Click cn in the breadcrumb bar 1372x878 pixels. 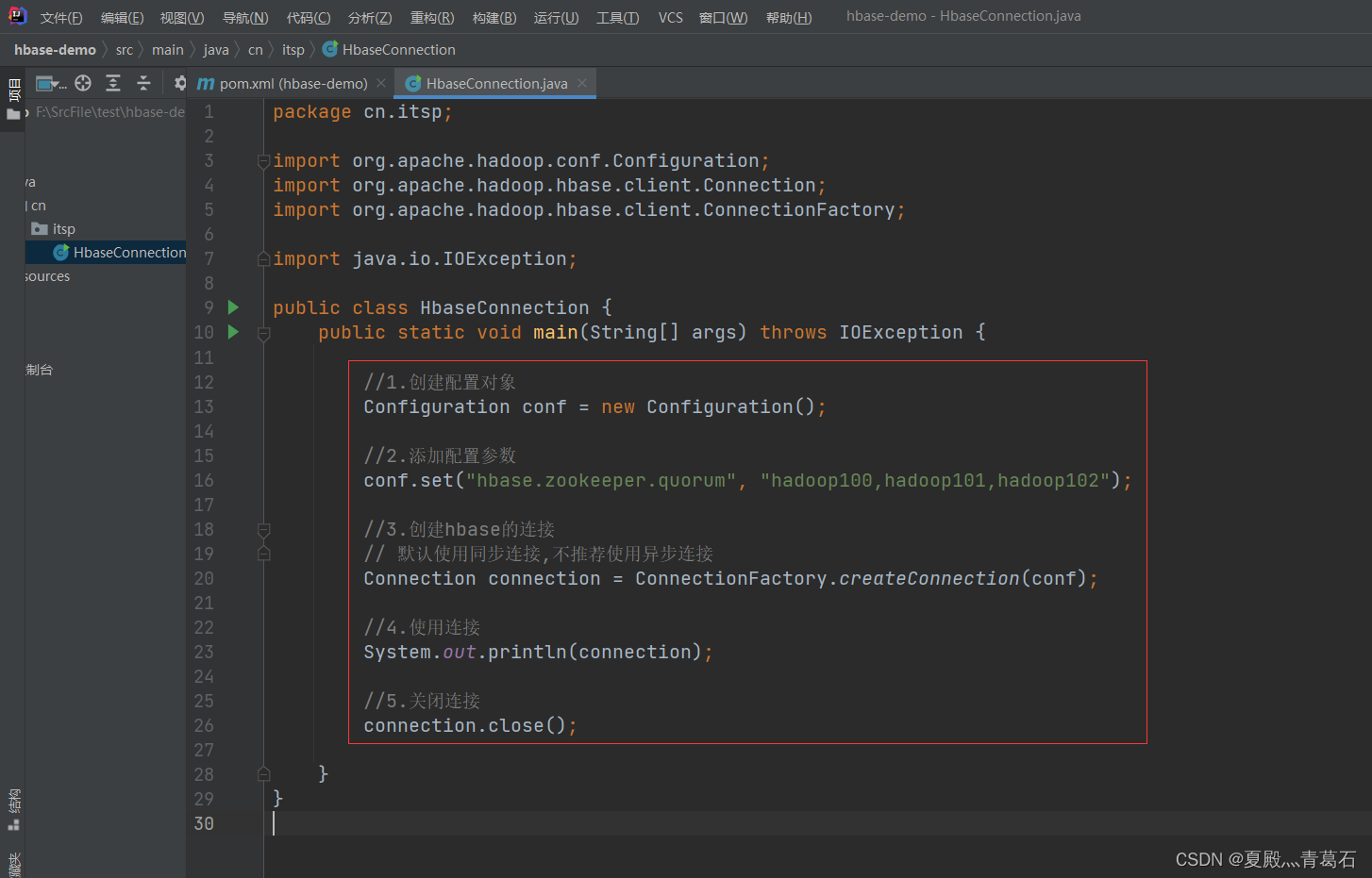[x=256, y=50]
